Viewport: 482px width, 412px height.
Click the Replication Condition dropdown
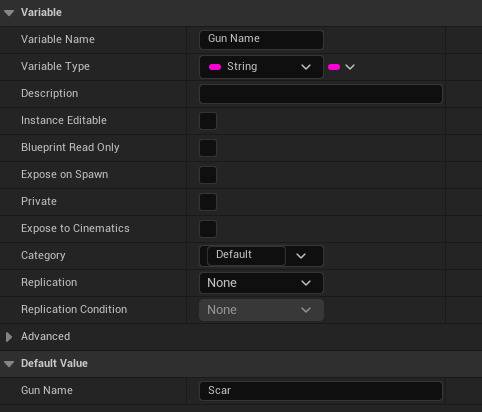261,310
